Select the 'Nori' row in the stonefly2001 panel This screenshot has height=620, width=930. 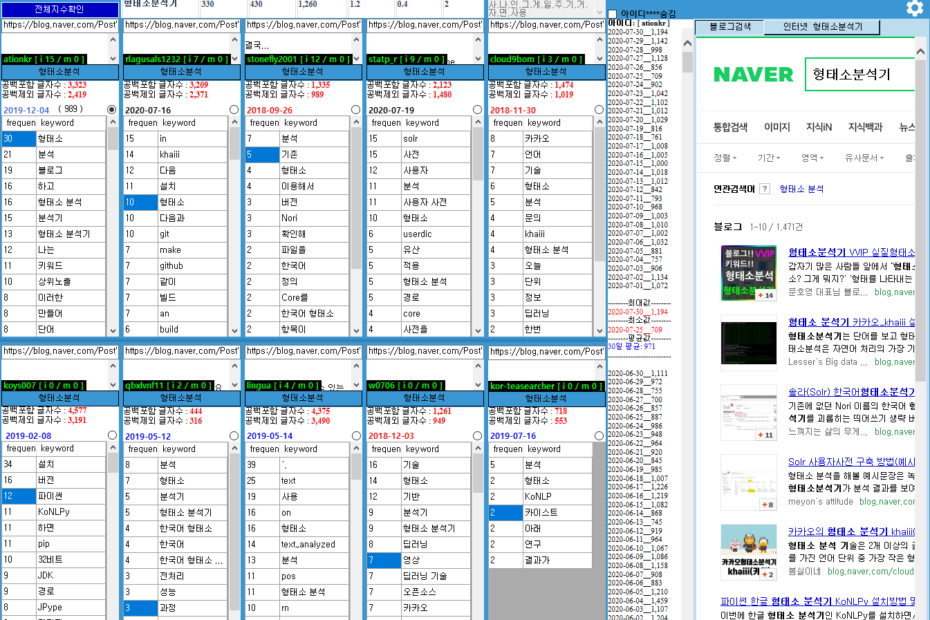pyautogui.click(x=297, y=218)
